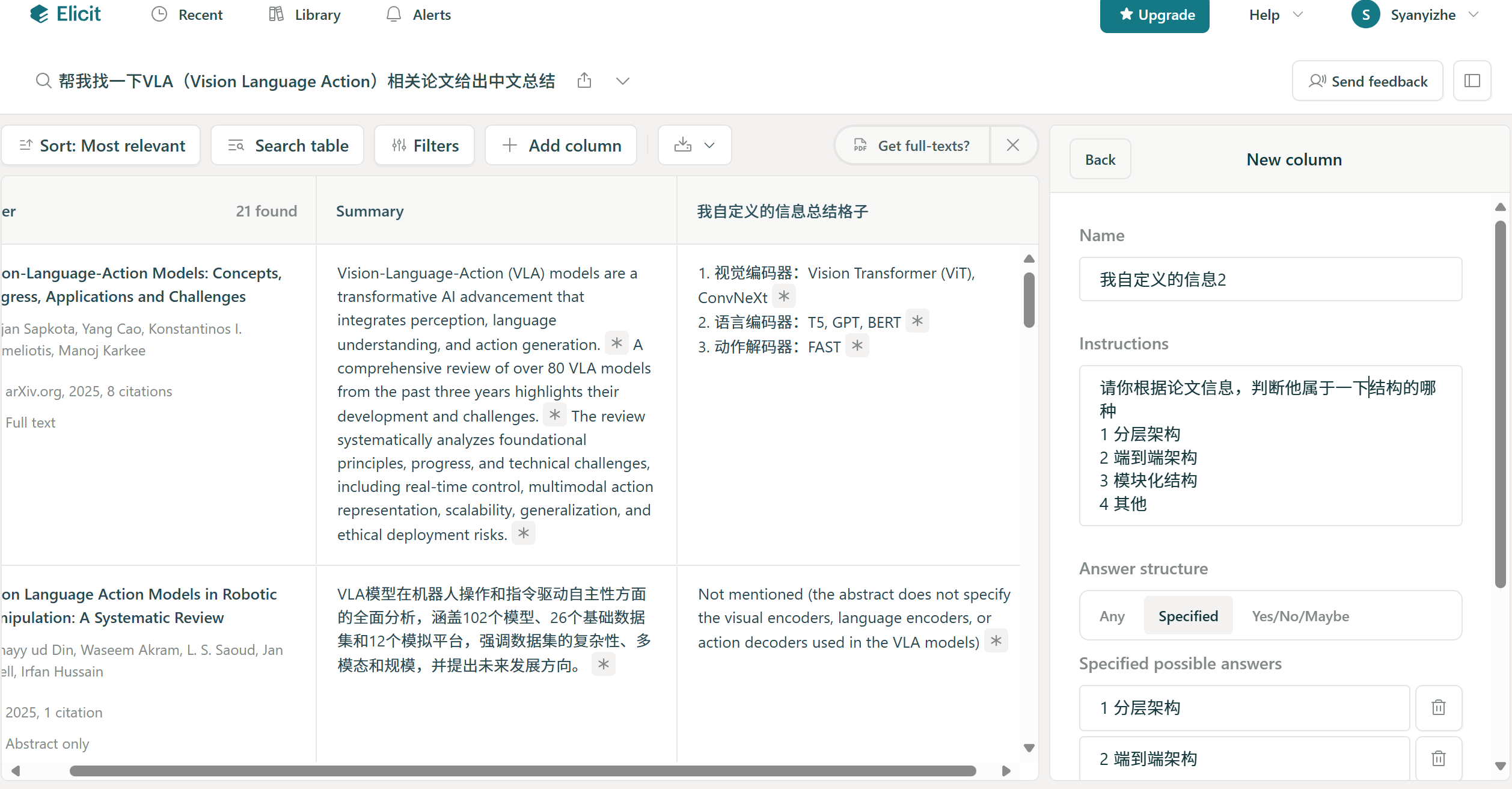
Task: Click the download export icon
Action: click(683, 145)
